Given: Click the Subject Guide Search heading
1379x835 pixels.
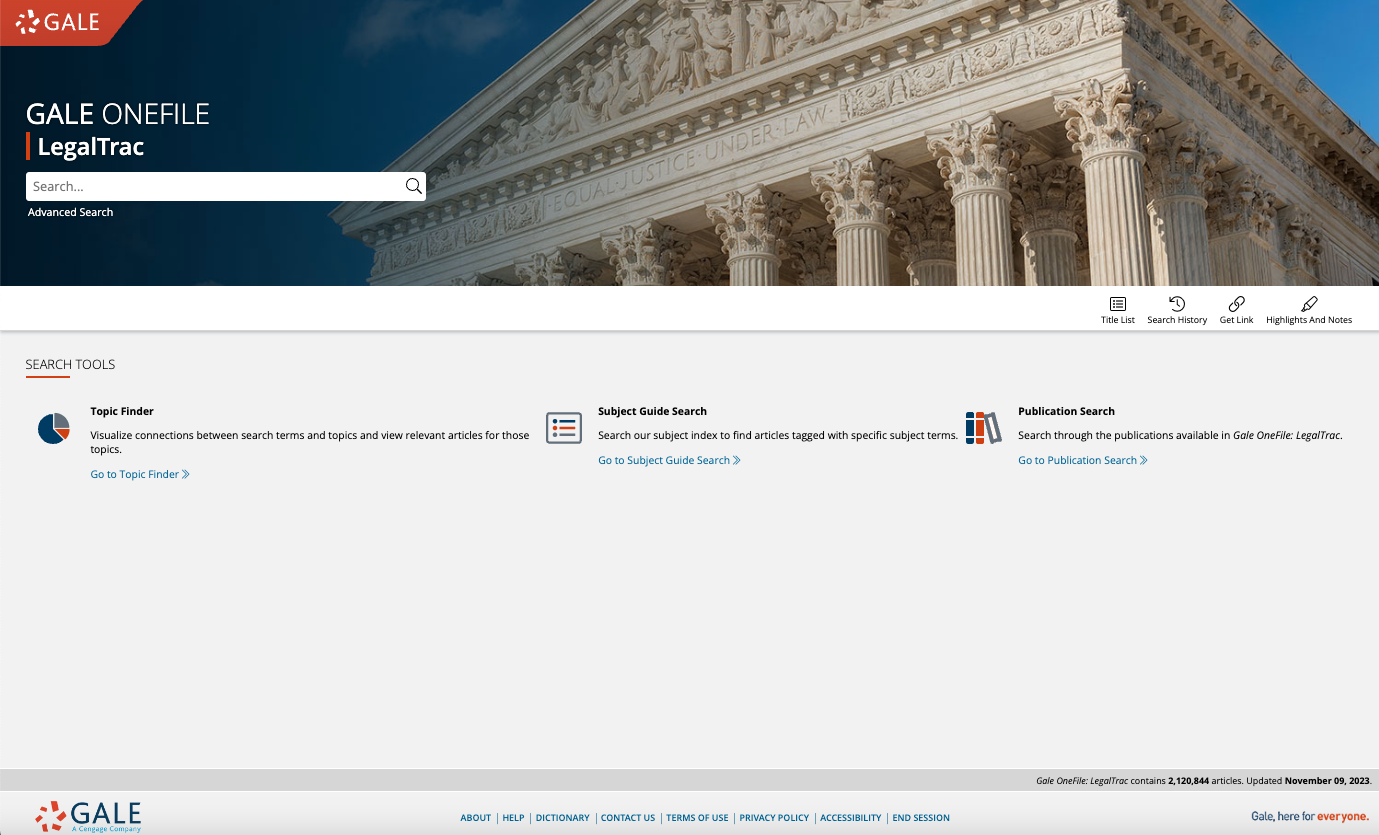Looking at the screenshot, I should pos(652,411).
